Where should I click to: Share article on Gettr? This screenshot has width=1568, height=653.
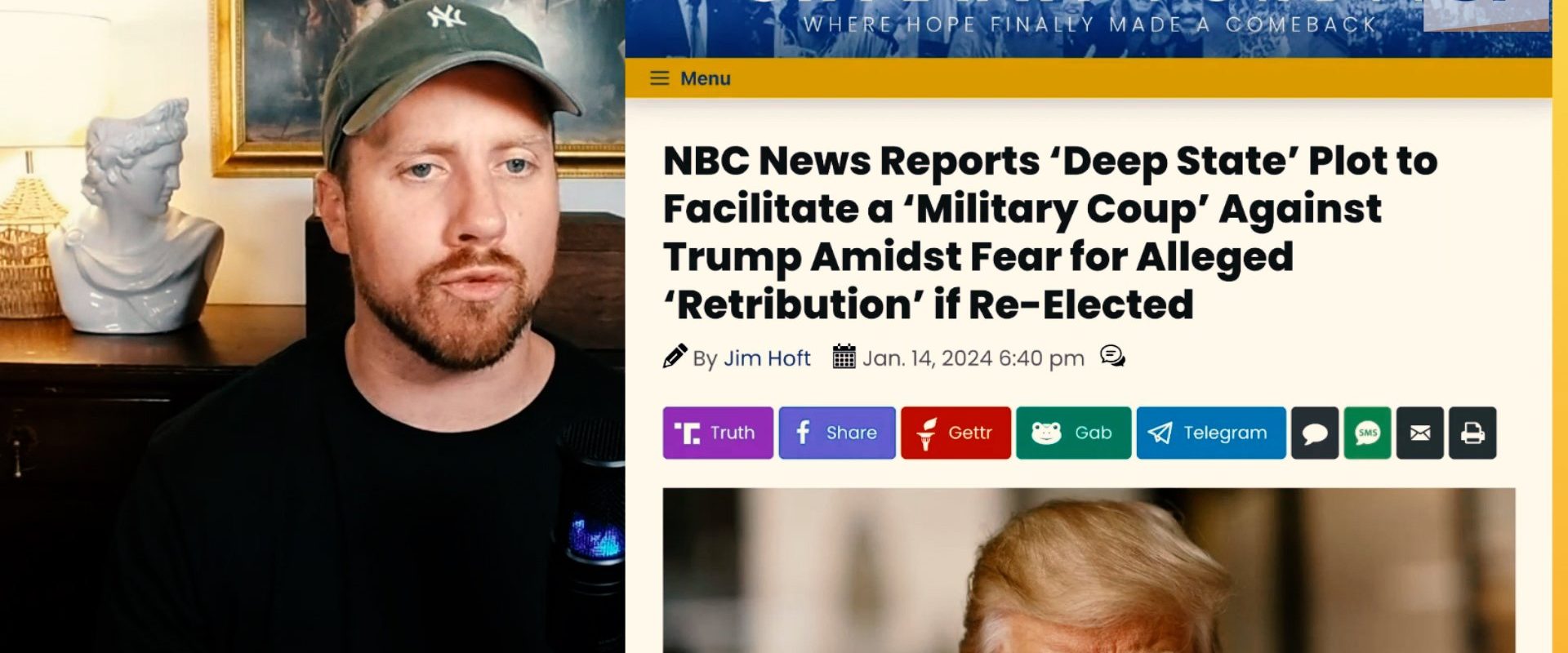955,433
